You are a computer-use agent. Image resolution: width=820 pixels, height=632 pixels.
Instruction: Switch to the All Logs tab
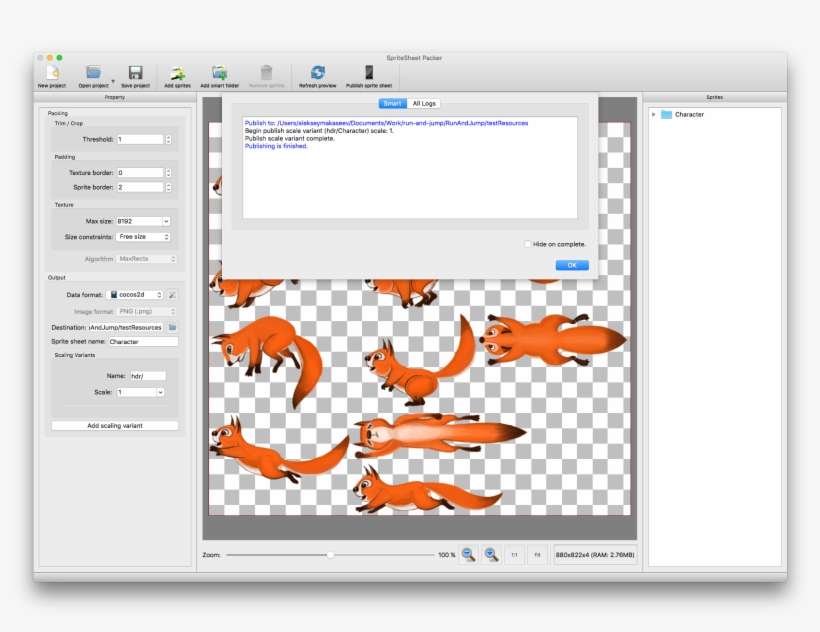(424, 104)
